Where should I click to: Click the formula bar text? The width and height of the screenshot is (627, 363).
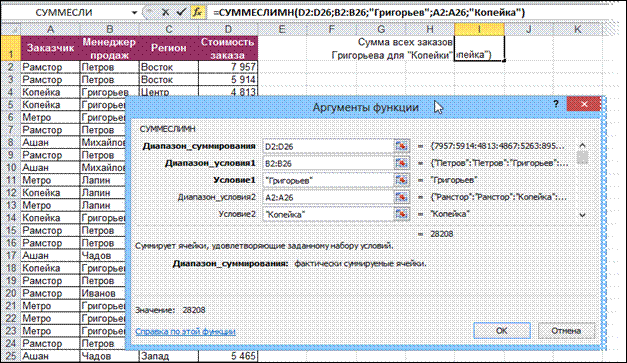tap(369, 12)
